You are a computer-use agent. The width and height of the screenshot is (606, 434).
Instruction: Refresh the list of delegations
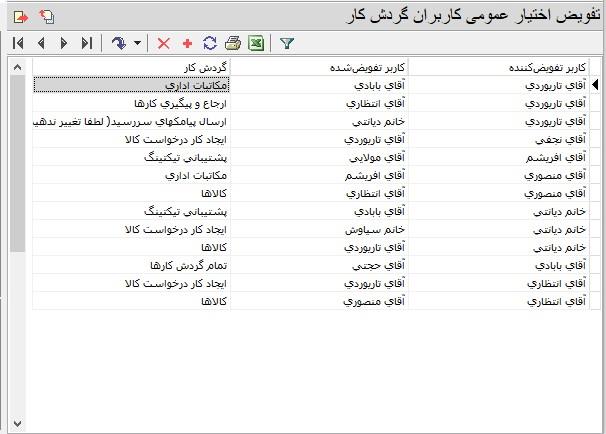[209, 44]
